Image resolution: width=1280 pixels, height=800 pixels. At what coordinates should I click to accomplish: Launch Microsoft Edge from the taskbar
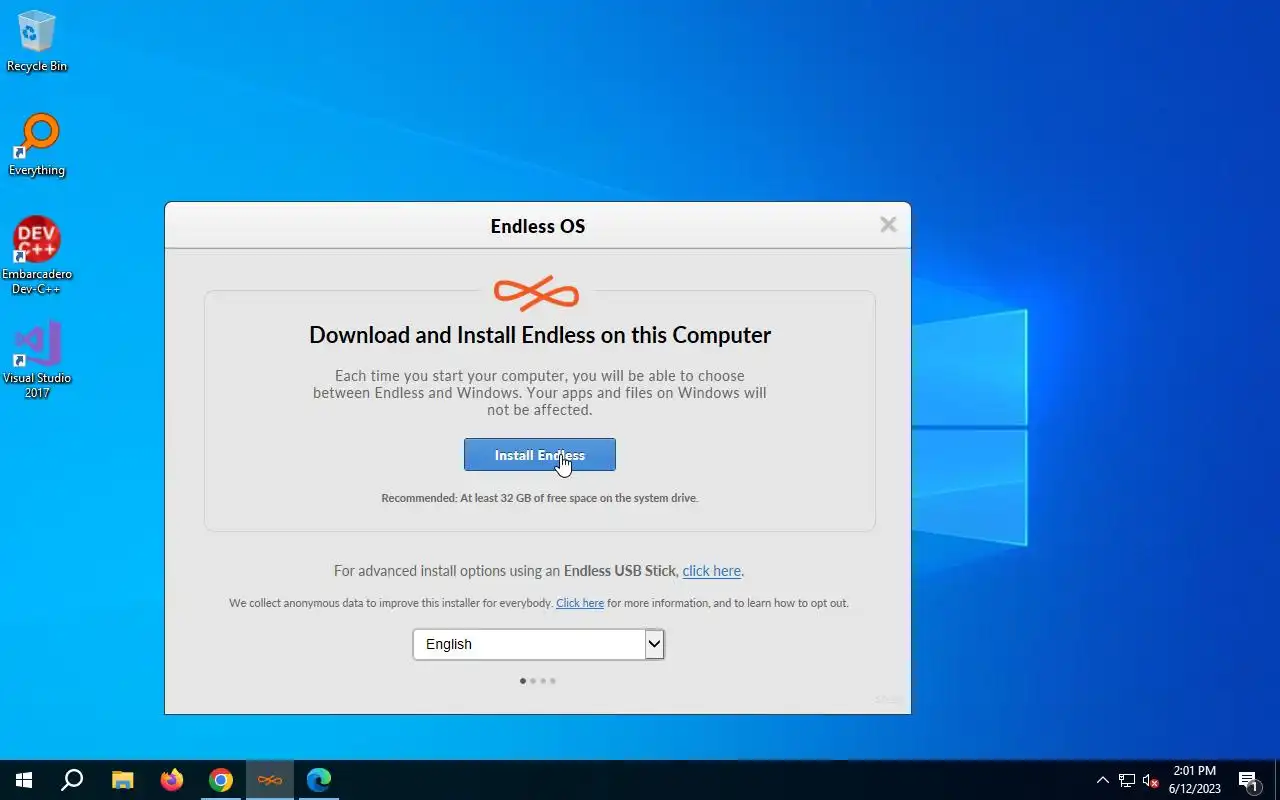coord(319,780)
